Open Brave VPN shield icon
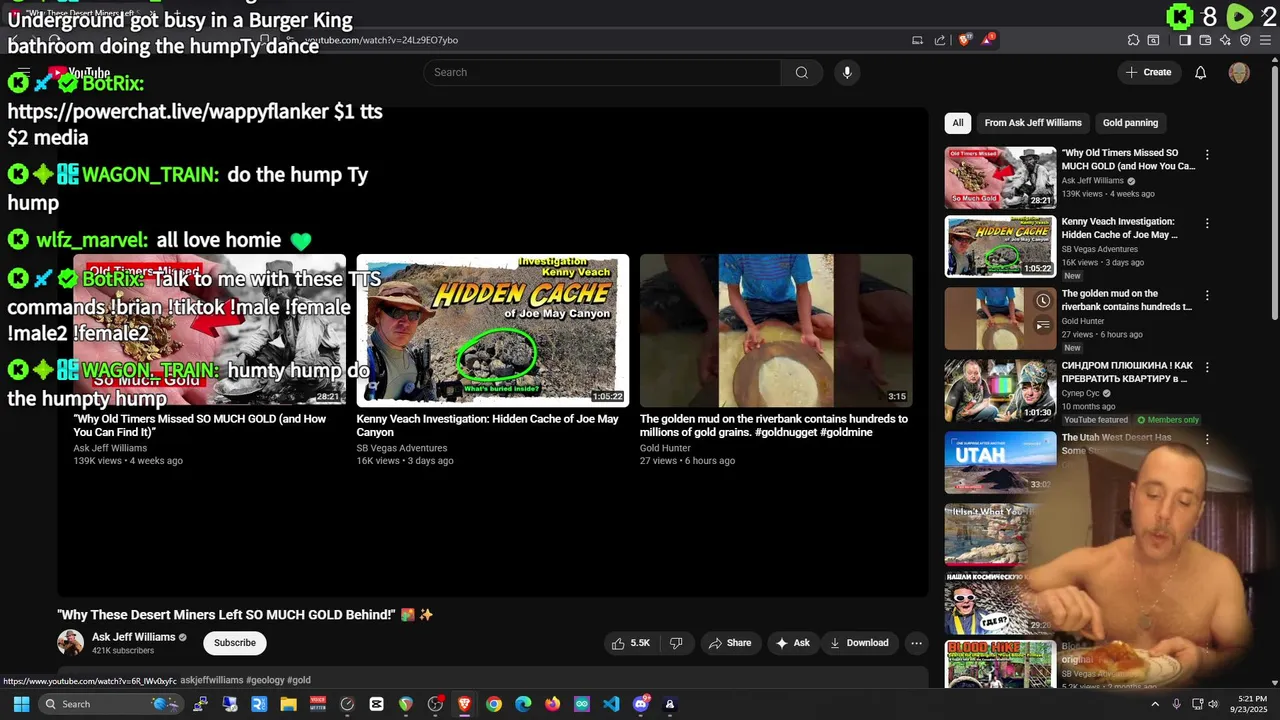Viewport: 1280px width, 720px height. click(1245, 40)
